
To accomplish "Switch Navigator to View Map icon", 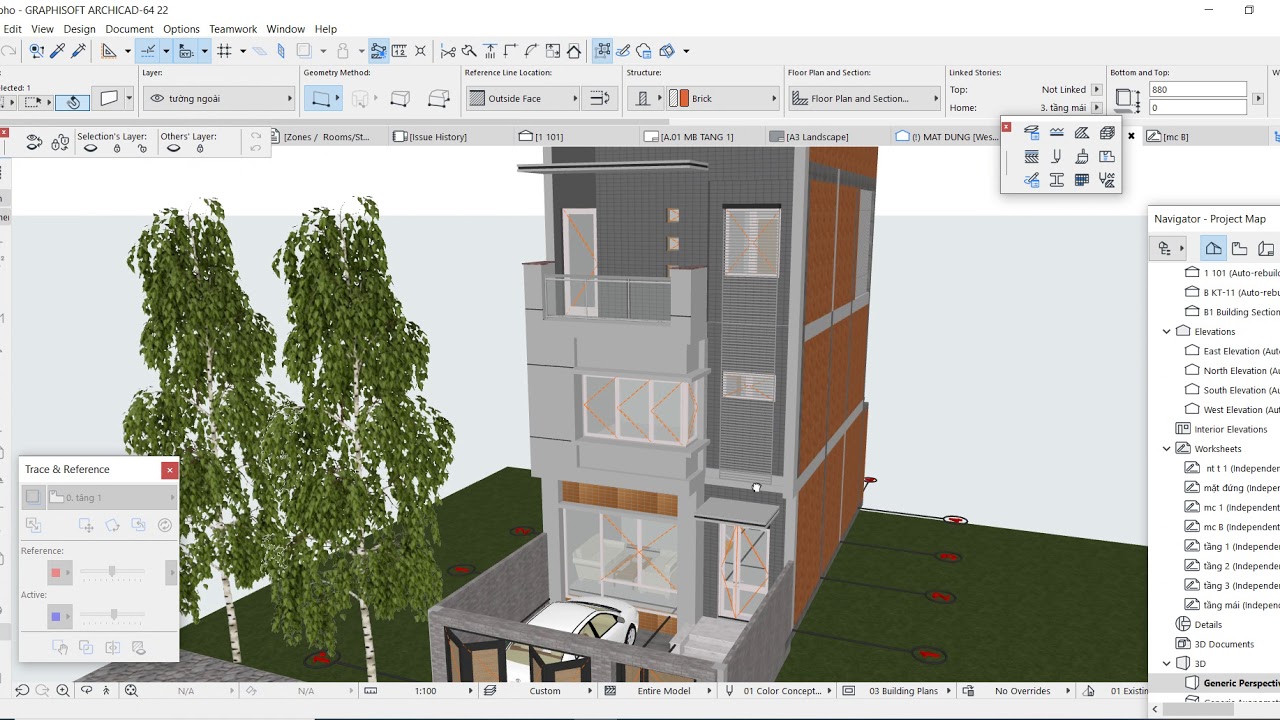I will 1239,248.
